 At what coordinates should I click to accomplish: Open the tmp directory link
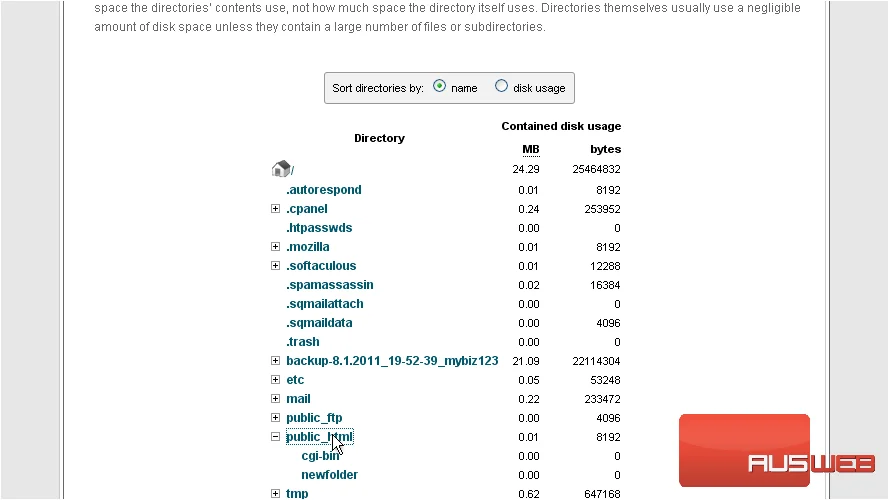[x=297, y=494]
